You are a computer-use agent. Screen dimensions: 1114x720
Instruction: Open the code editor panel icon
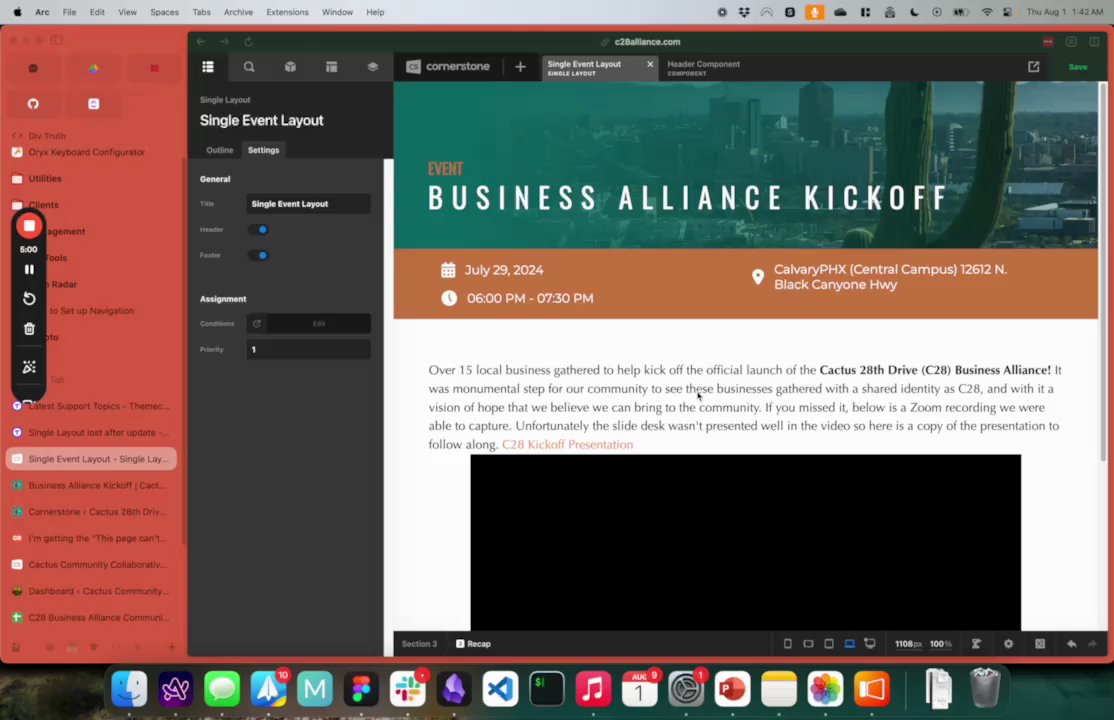pyautogui.click(x=1040, y=644)
